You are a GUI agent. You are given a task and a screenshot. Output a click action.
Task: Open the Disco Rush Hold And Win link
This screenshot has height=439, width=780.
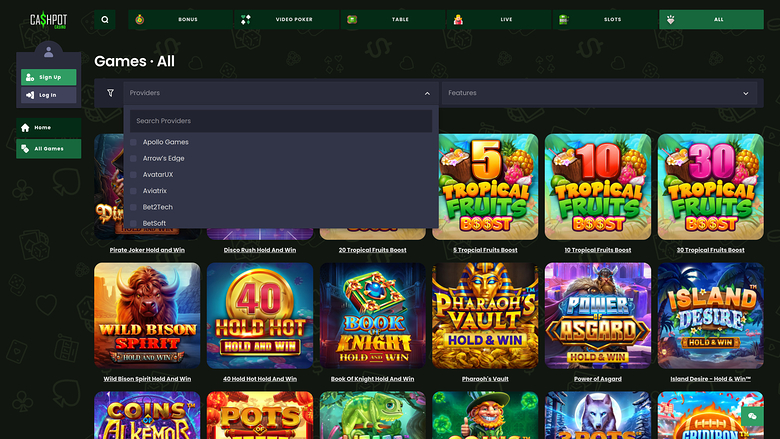pos(260,250)
